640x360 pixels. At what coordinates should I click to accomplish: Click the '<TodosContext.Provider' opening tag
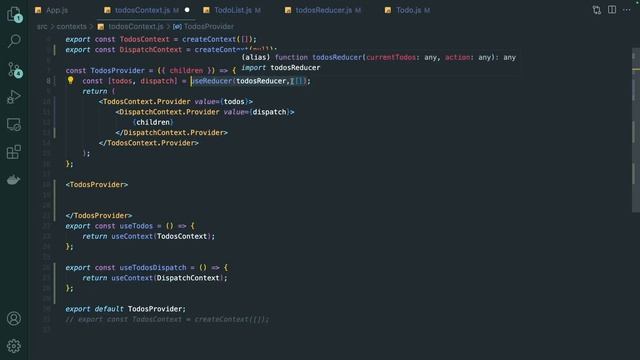[144, 102]
